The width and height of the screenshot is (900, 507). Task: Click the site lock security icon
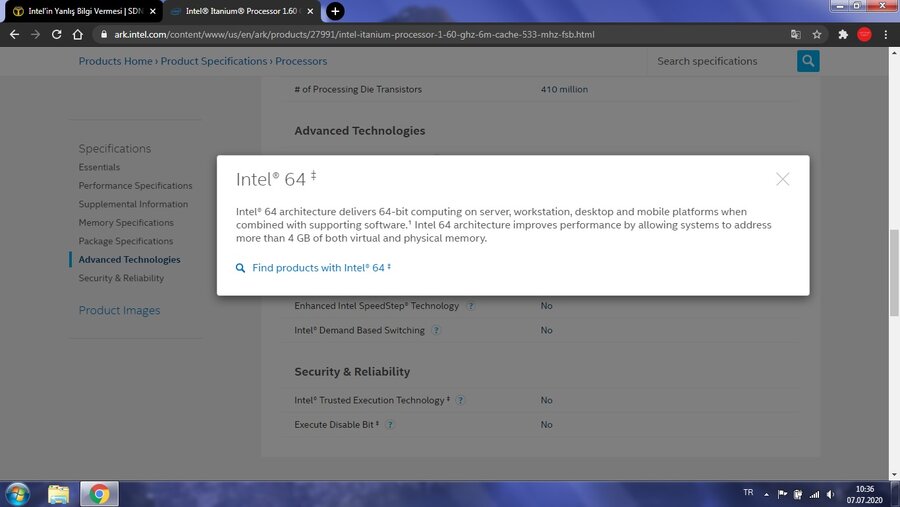103,34
